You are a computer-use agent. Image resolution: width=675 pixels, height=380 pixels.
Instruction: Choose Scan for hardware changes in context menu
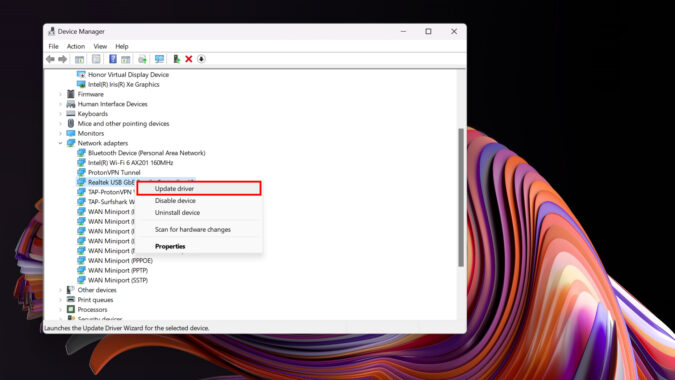pos(199,229)
